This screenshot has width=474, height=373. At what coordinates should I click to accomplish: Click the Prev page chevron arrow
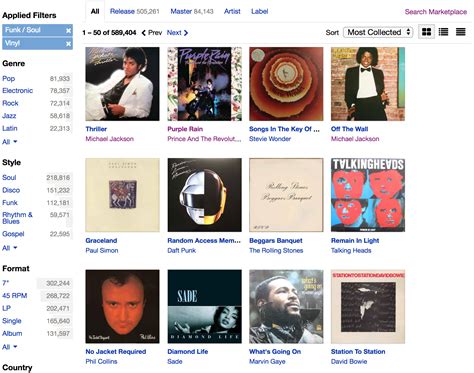[144, 33]
